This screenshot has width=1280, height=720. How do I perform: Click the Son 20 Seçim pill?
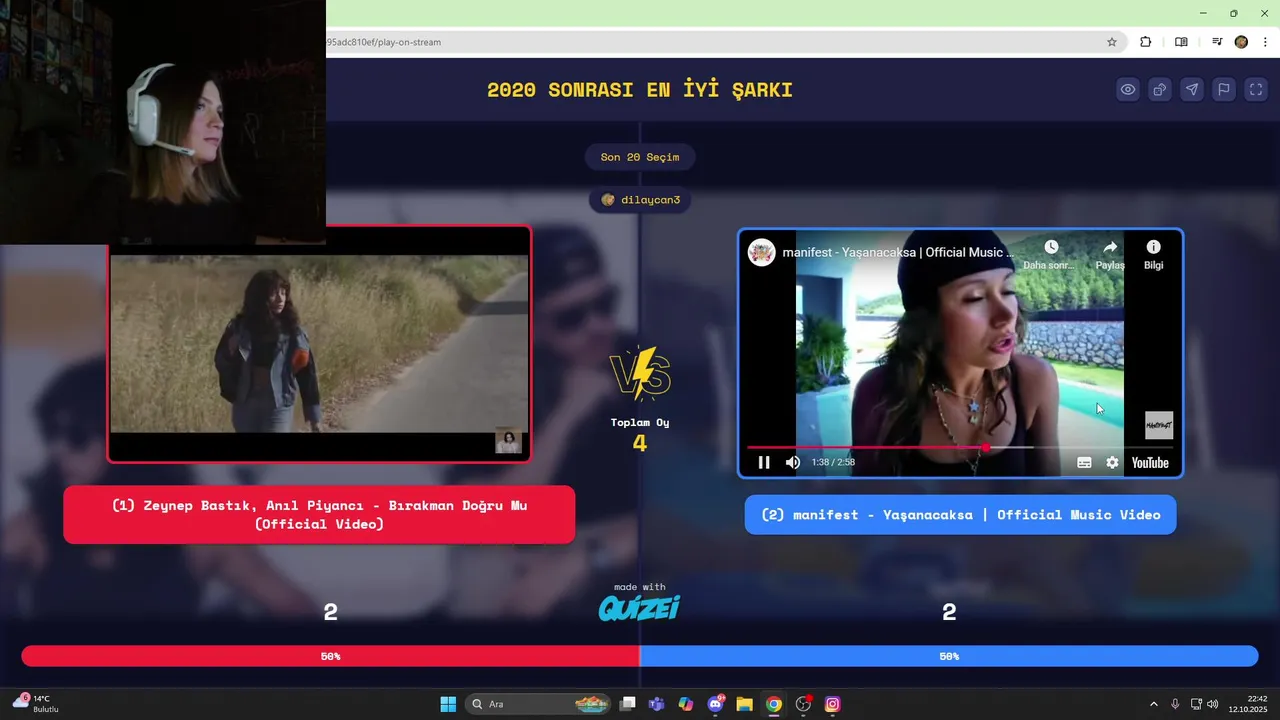pos(640,157)
